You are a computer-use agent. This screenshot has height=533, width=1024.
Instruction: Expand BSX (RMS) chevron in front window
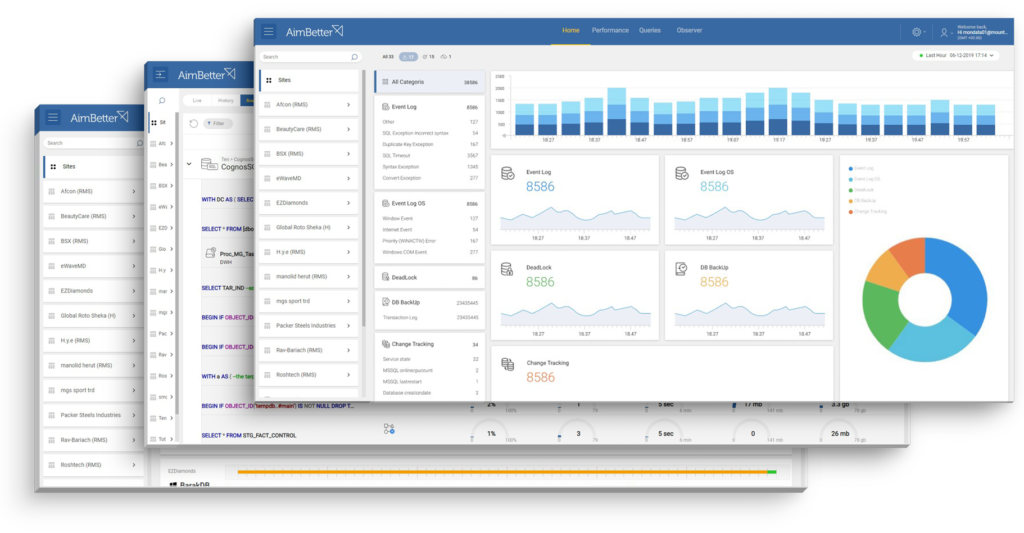tap(348, 153)
